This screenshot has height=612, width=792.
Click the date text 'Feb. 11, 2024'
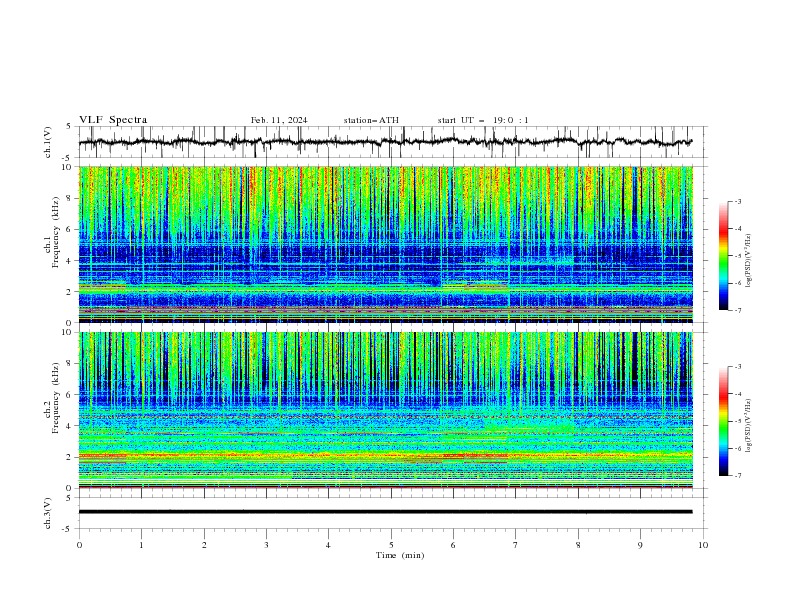pyautogui.click(x=279, y=120)
